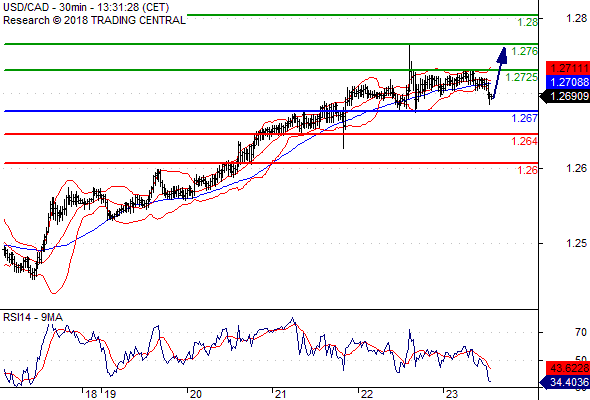Click date marker 23 on time axis
The height and width of the screenshot is (400, 590).
click(452, 394)
